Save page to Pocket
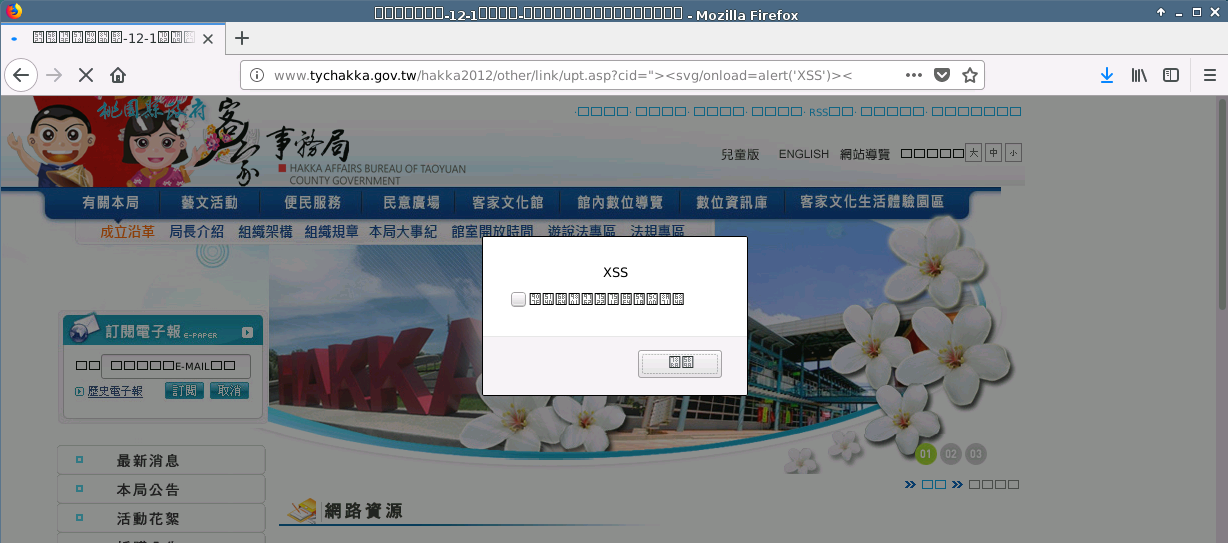The image size is (1228, 543). point(942,75)
